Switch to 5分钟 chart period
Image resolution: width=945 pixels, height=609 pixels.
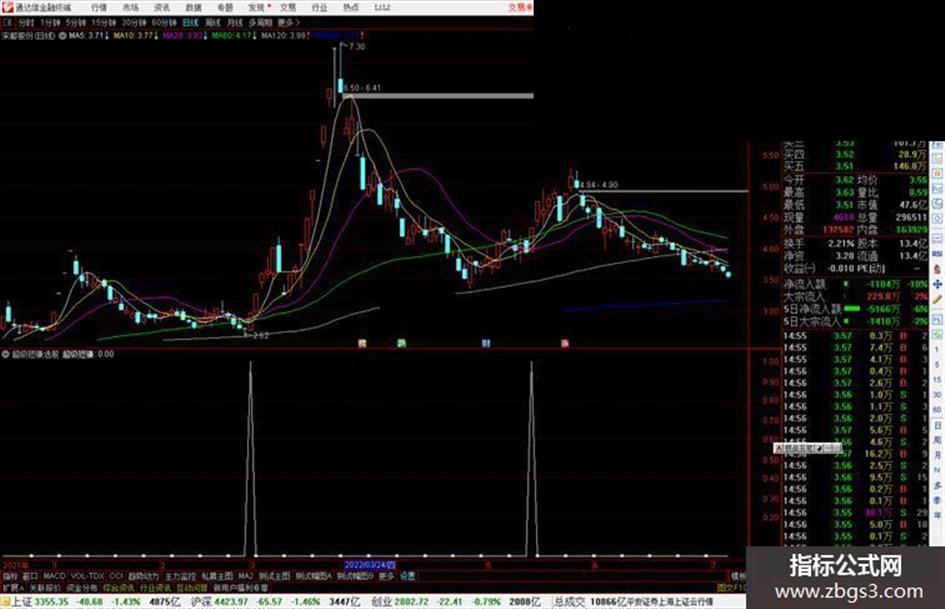click(76, 23)
